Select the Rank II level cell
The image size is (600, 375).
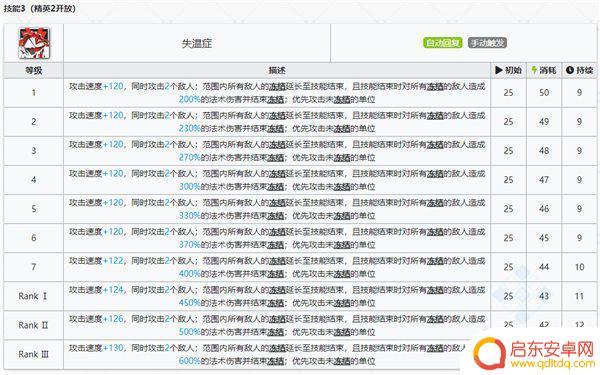click(x=33, y=325)
